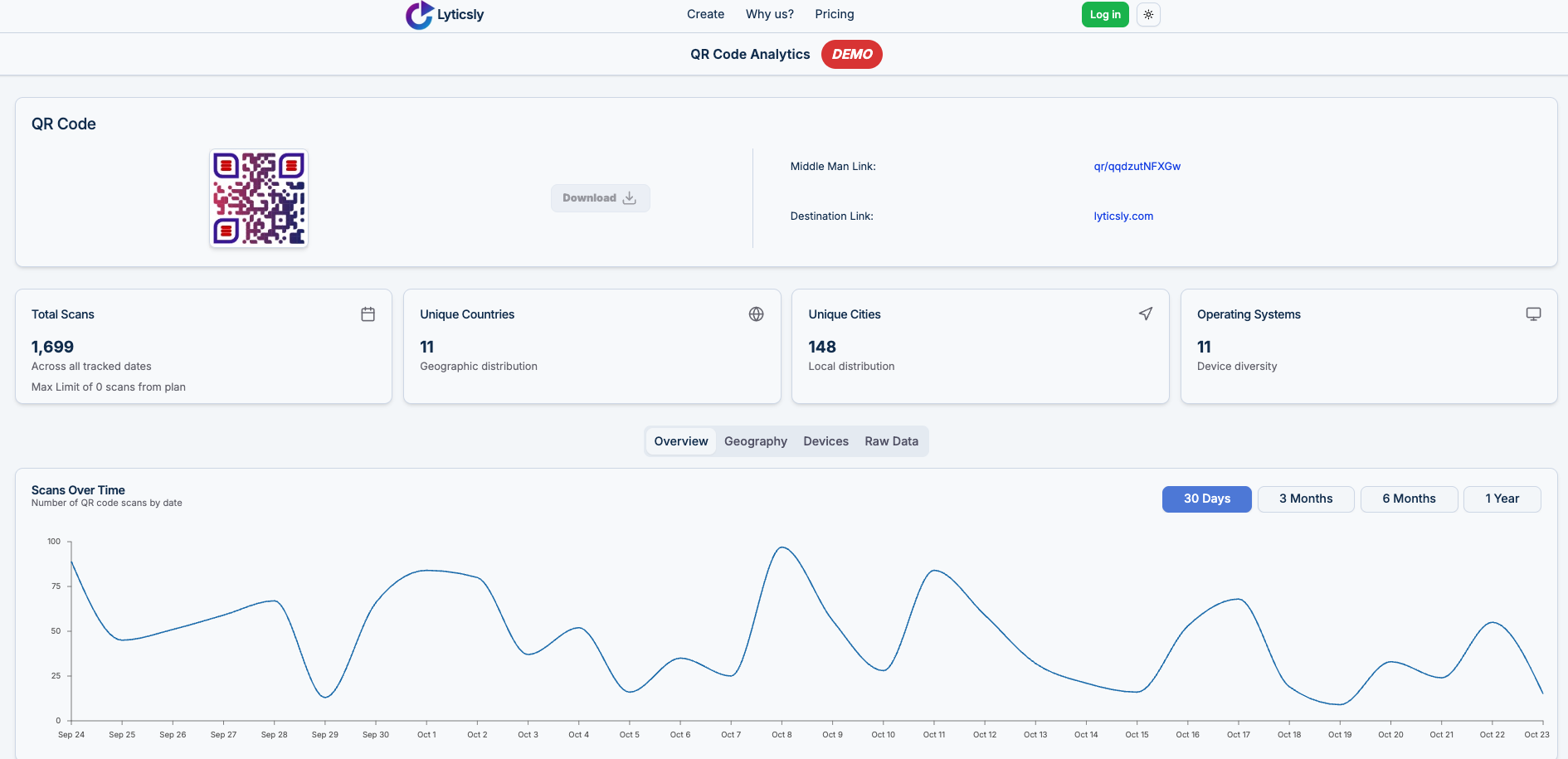The width and height of the screenshot is (1568, 759).
Task: Open the Raw Data tab
Action: pyautogui.click(x=892, y=441)
